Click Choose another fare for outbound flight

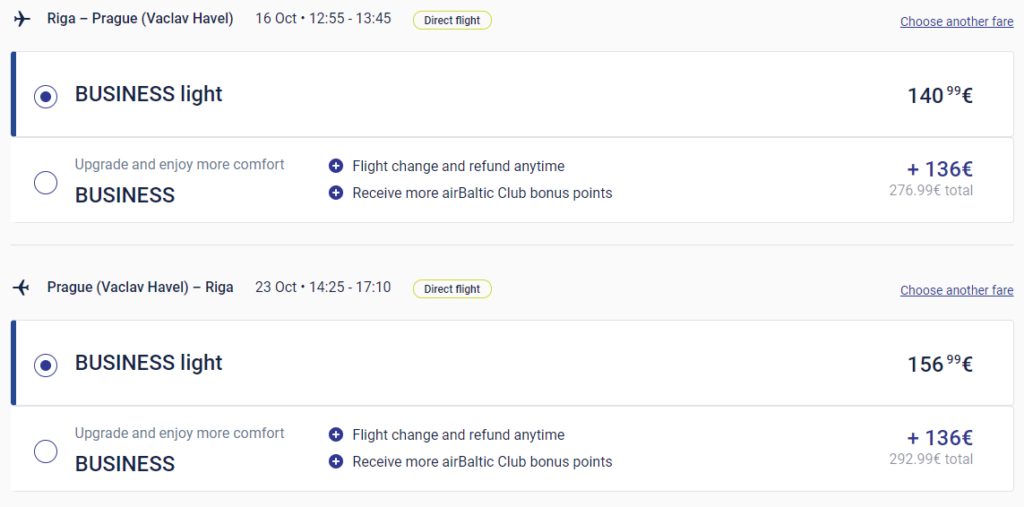pyautogui.click(x=956, y=21)
